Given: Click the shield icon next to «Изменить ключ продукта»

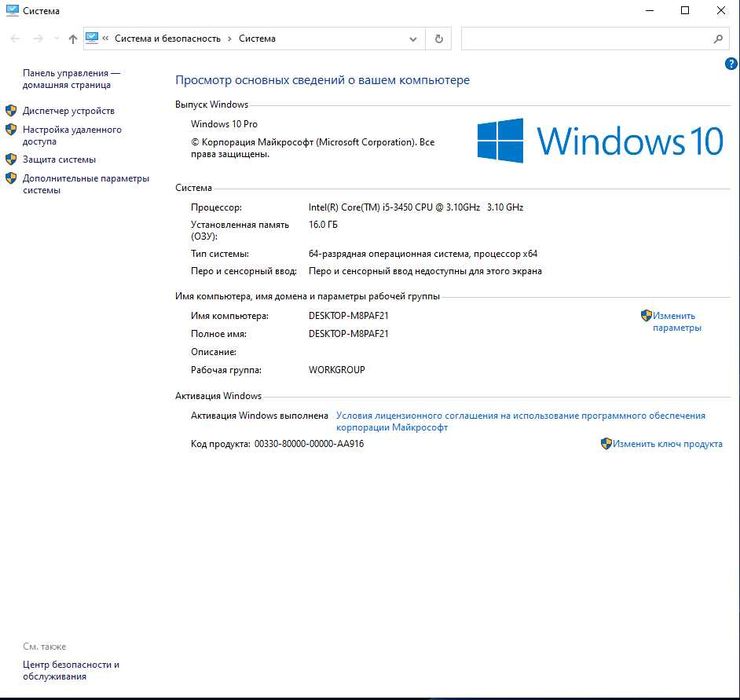Looking at the screenshot, I should click(x=606, y=444).
